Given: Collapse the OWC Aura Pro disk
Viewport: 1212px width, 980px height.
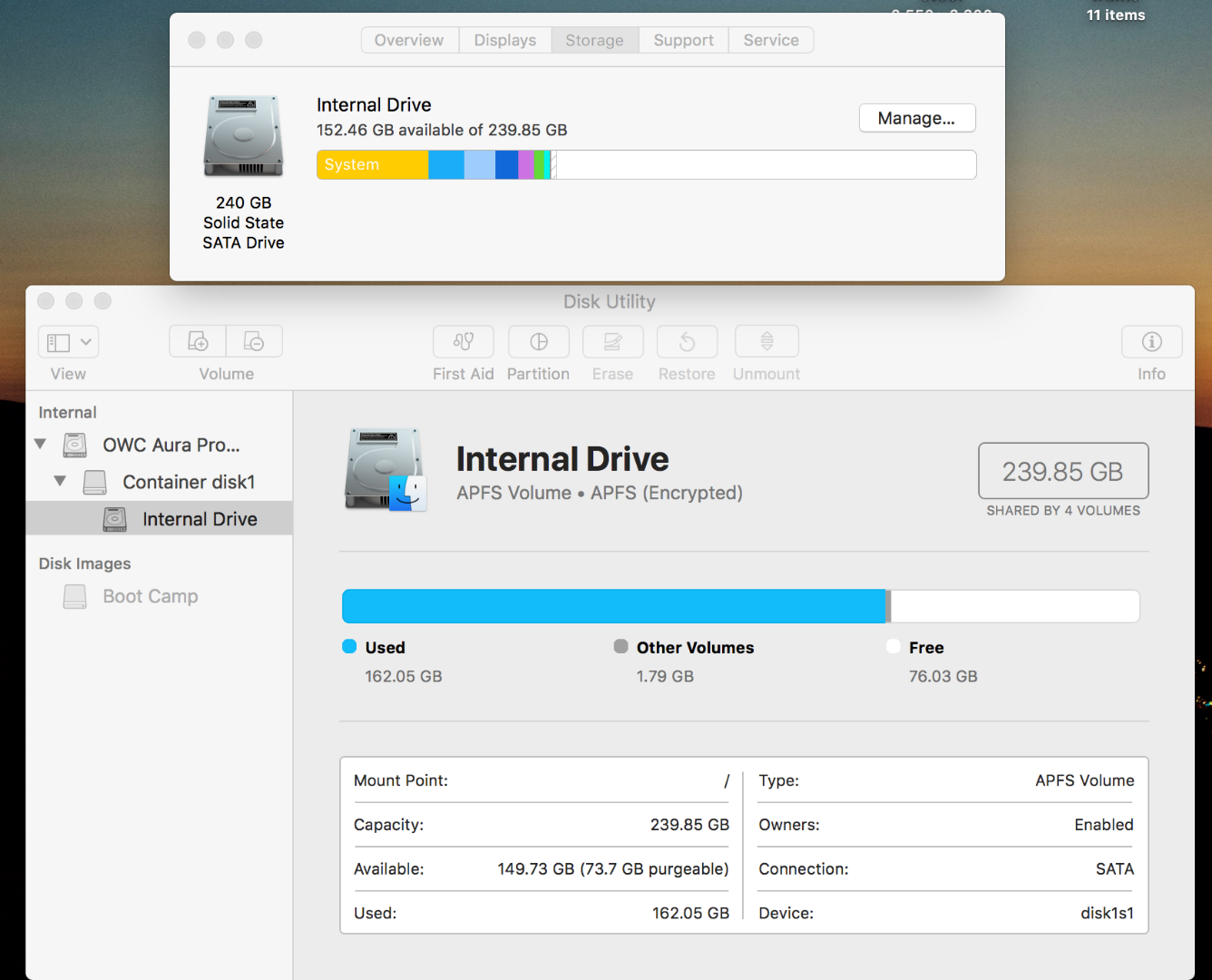Looking at the screenshot, I should pos(40,445).
